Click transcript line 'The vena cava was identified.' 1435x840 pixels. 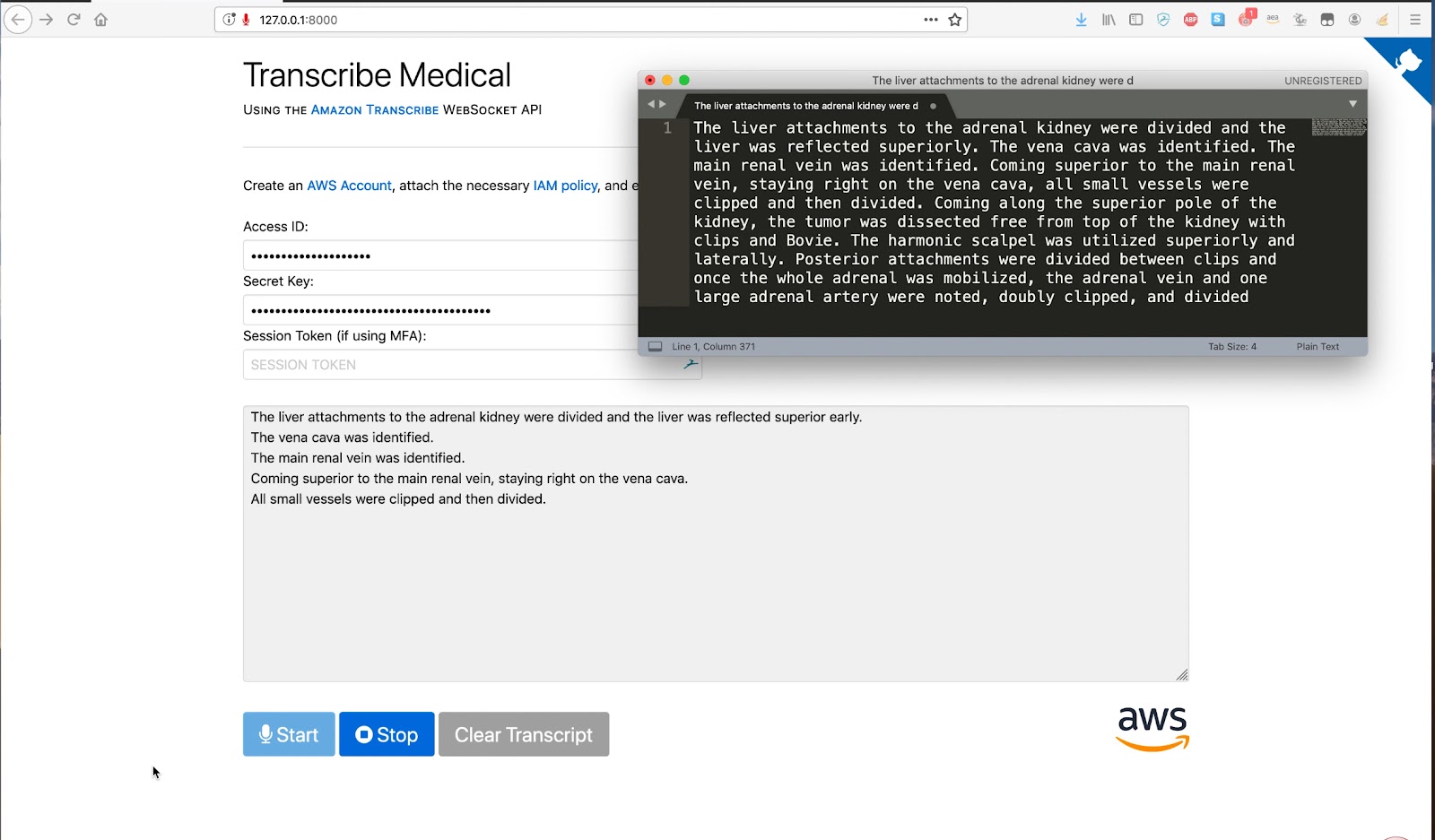[342, 437]
